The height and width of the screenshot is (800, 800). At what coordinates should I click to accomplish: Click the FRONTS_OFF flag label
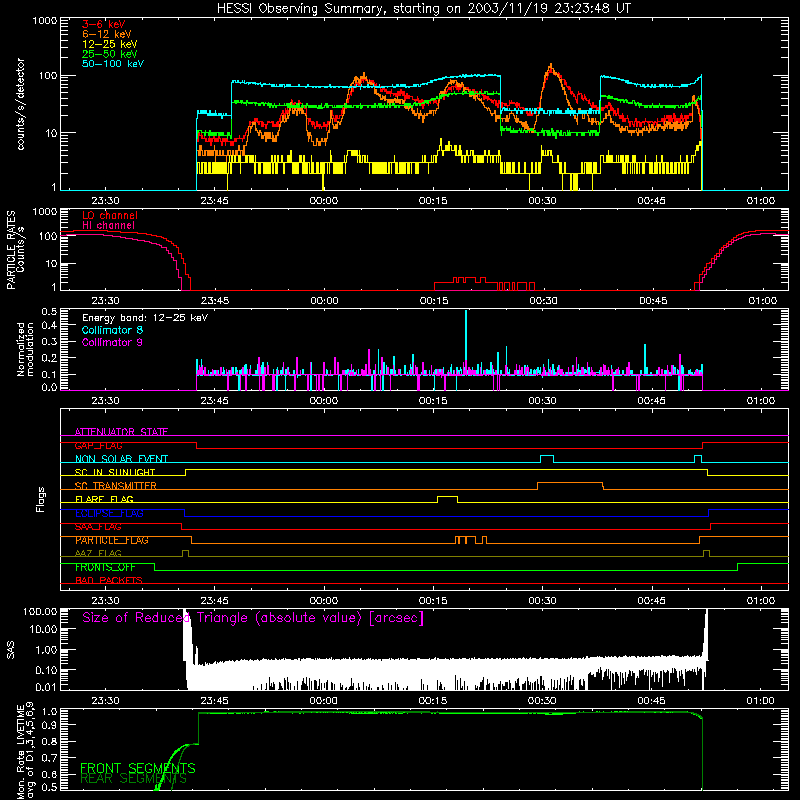pos(105,567)
